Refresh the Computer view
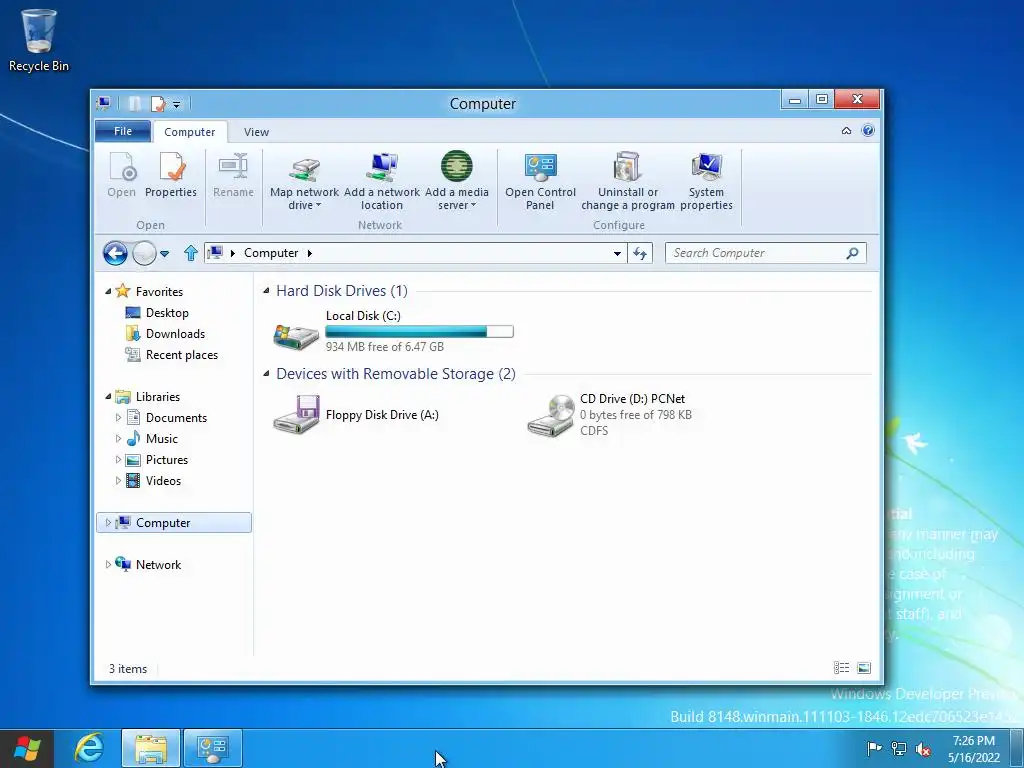This screenshot has height=768, width=1024. point(640,253)
